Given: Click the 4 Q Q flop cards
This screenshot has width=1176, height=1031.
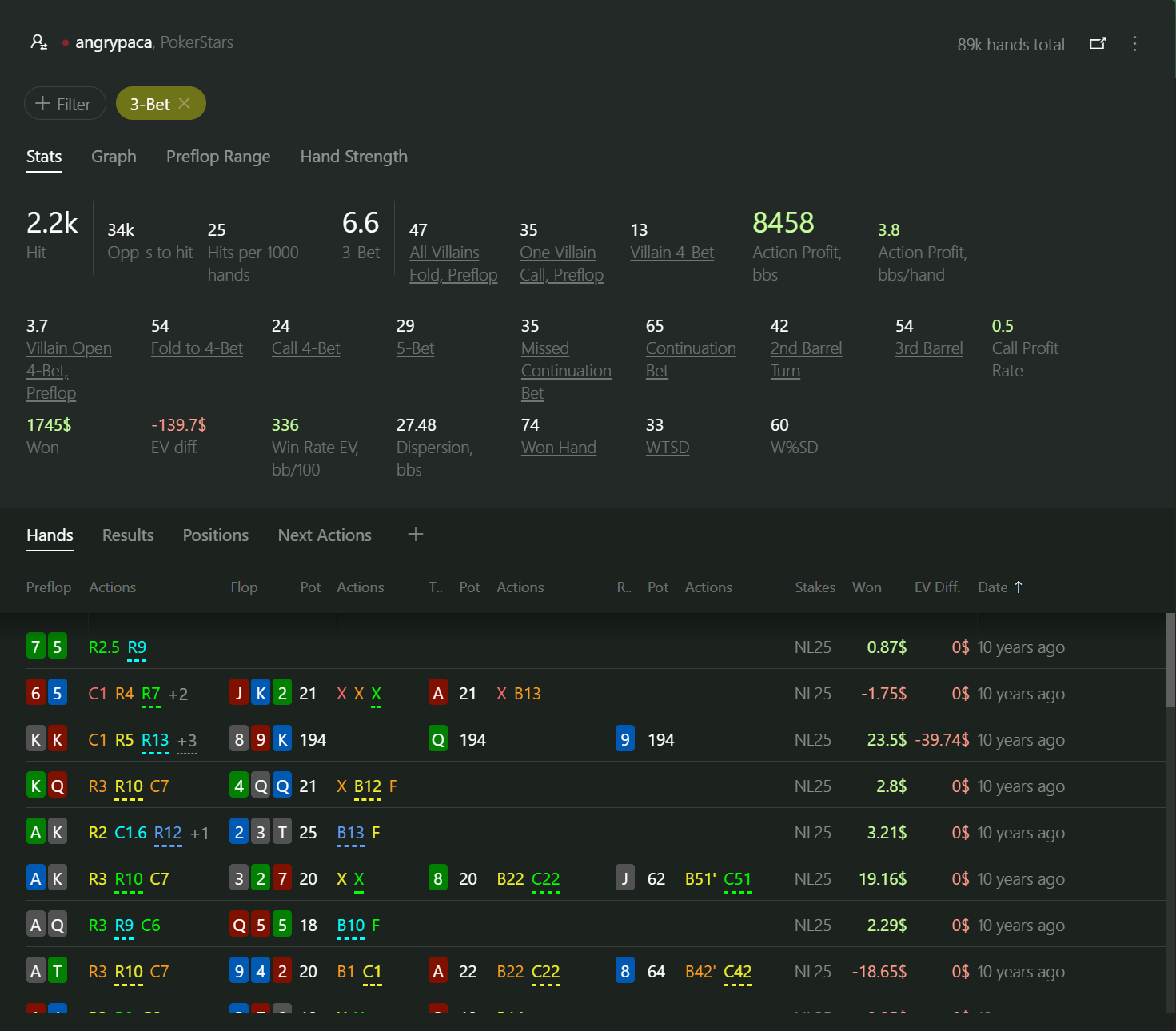Looking at the screenshot, I should 261,786.
